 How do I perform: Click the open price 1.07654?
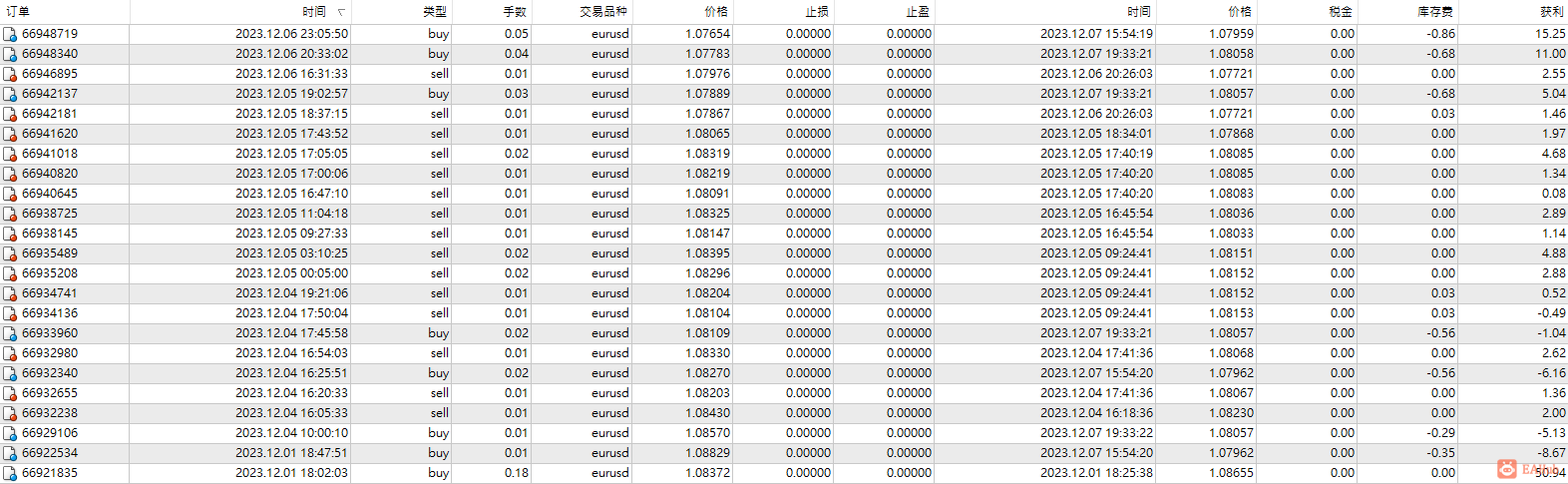pos(707,34)
